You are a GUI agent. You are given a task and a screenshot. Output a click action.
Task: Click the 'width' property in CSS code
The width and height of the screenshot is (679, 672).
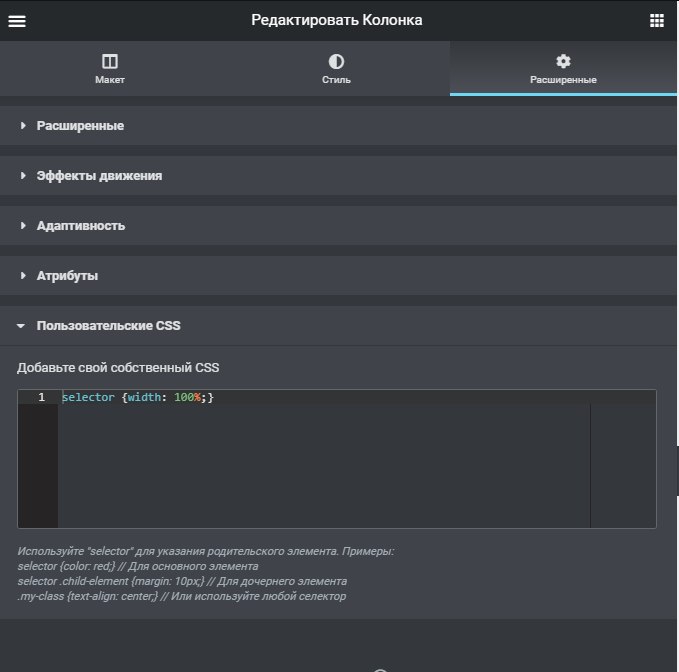(144, 397)
